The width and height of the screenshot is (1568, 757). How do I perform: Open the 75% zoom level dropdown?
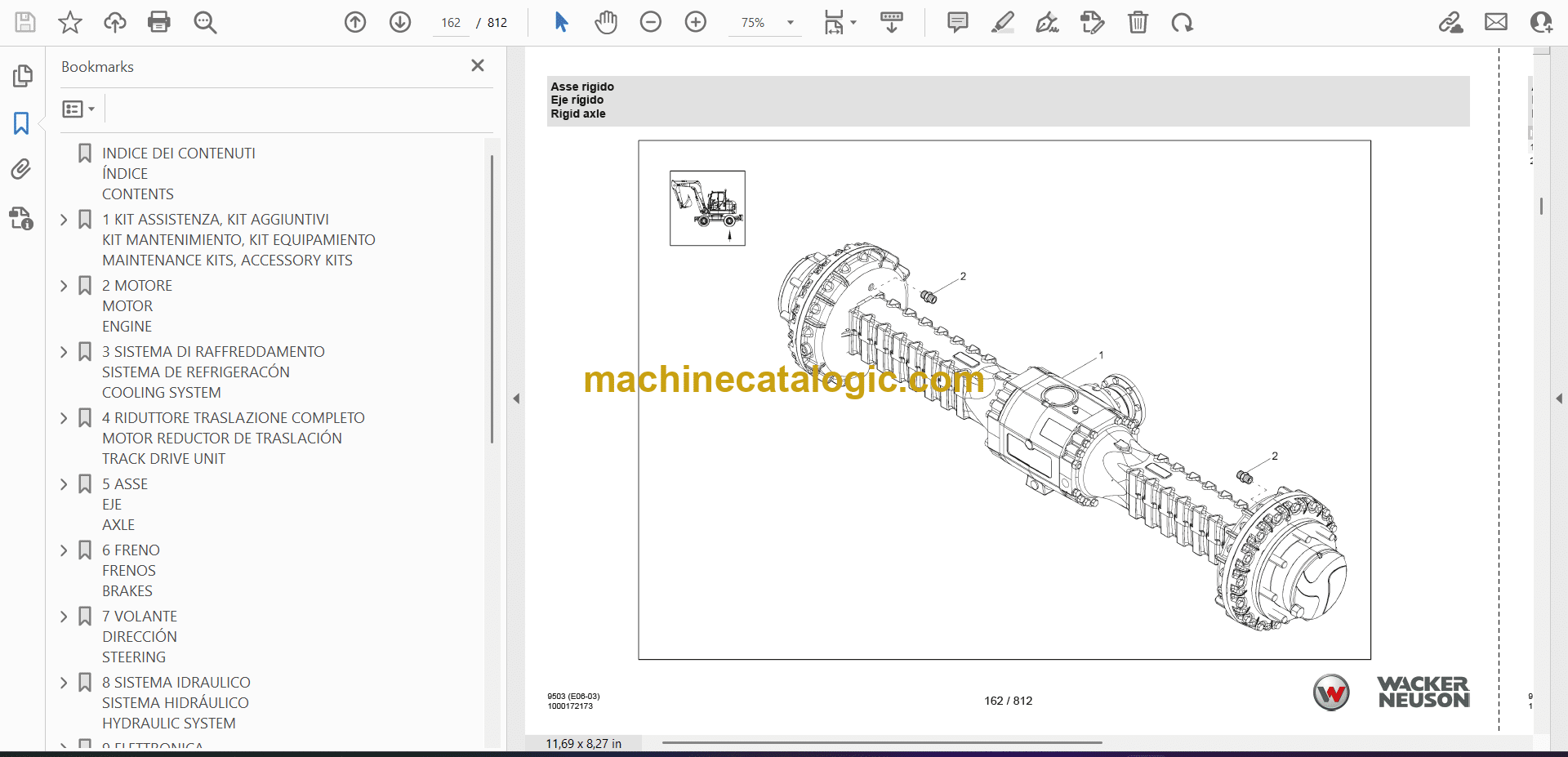pyautogui.click(x=790, y=23)
